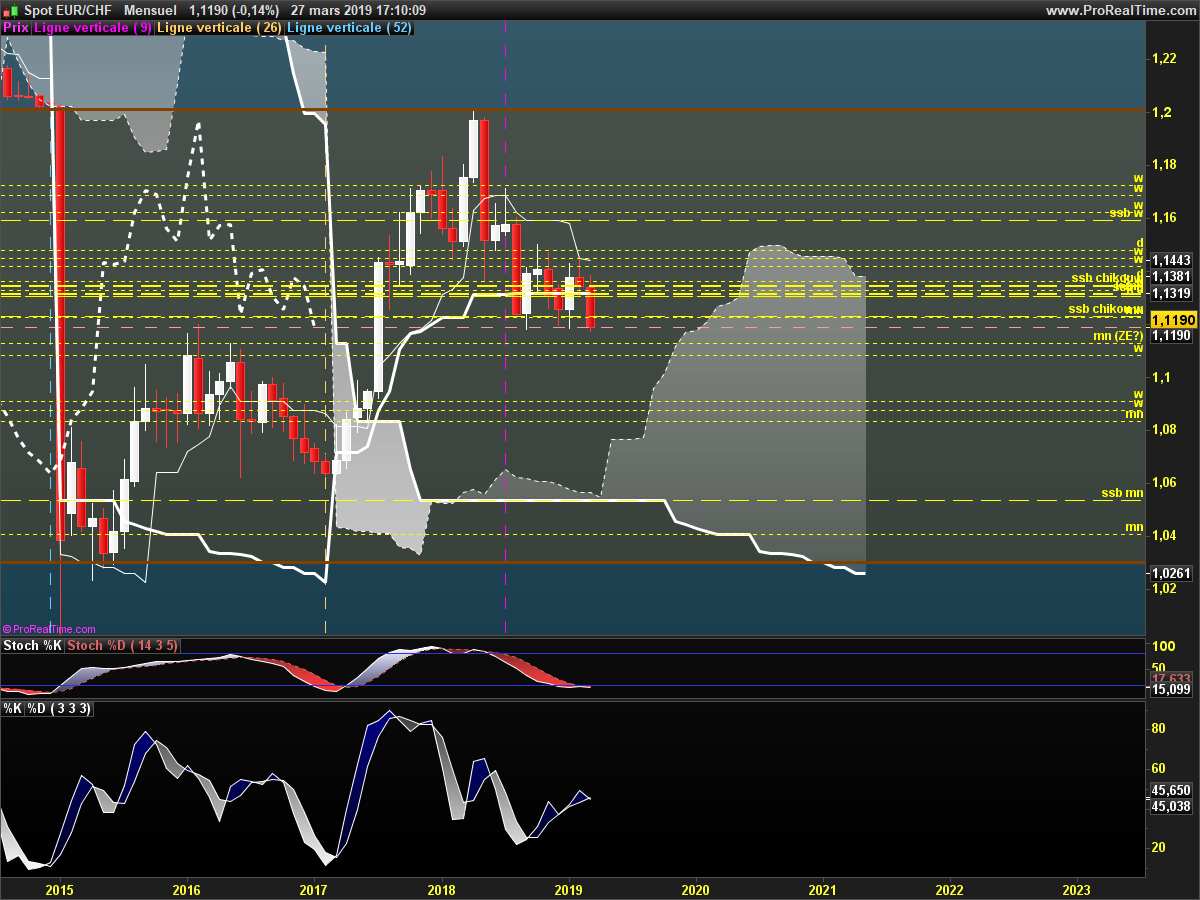Screen dimensions: 1200x900
Task: Click the 1,1190 (-0,14%) quote in the header
Action: (x=234, y=10)
